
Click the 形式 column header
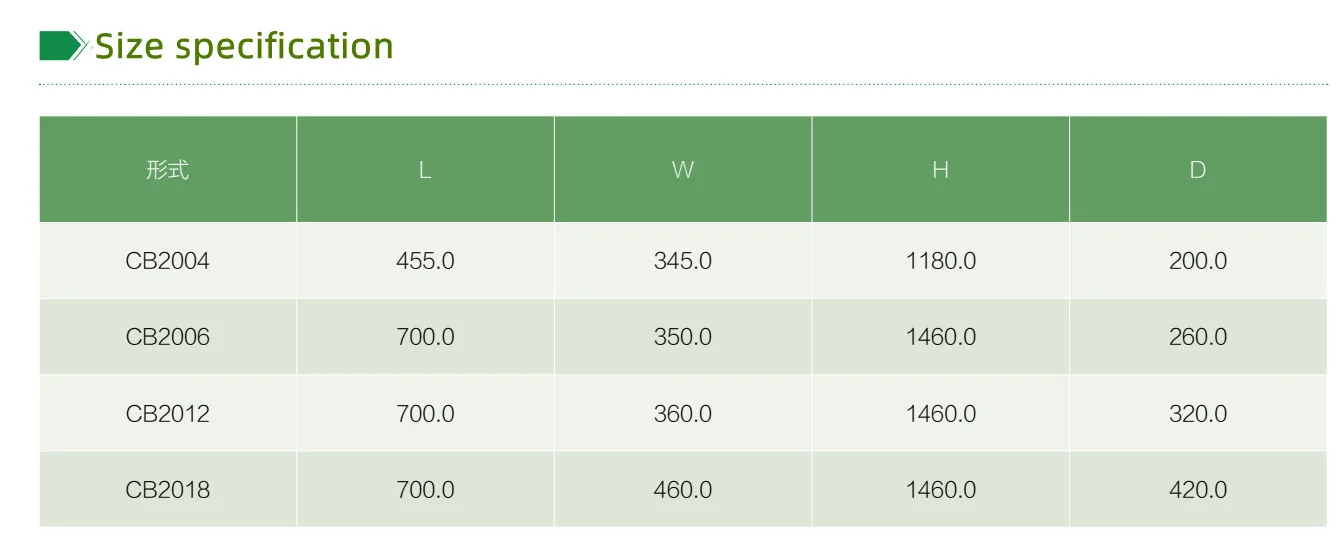167,170
